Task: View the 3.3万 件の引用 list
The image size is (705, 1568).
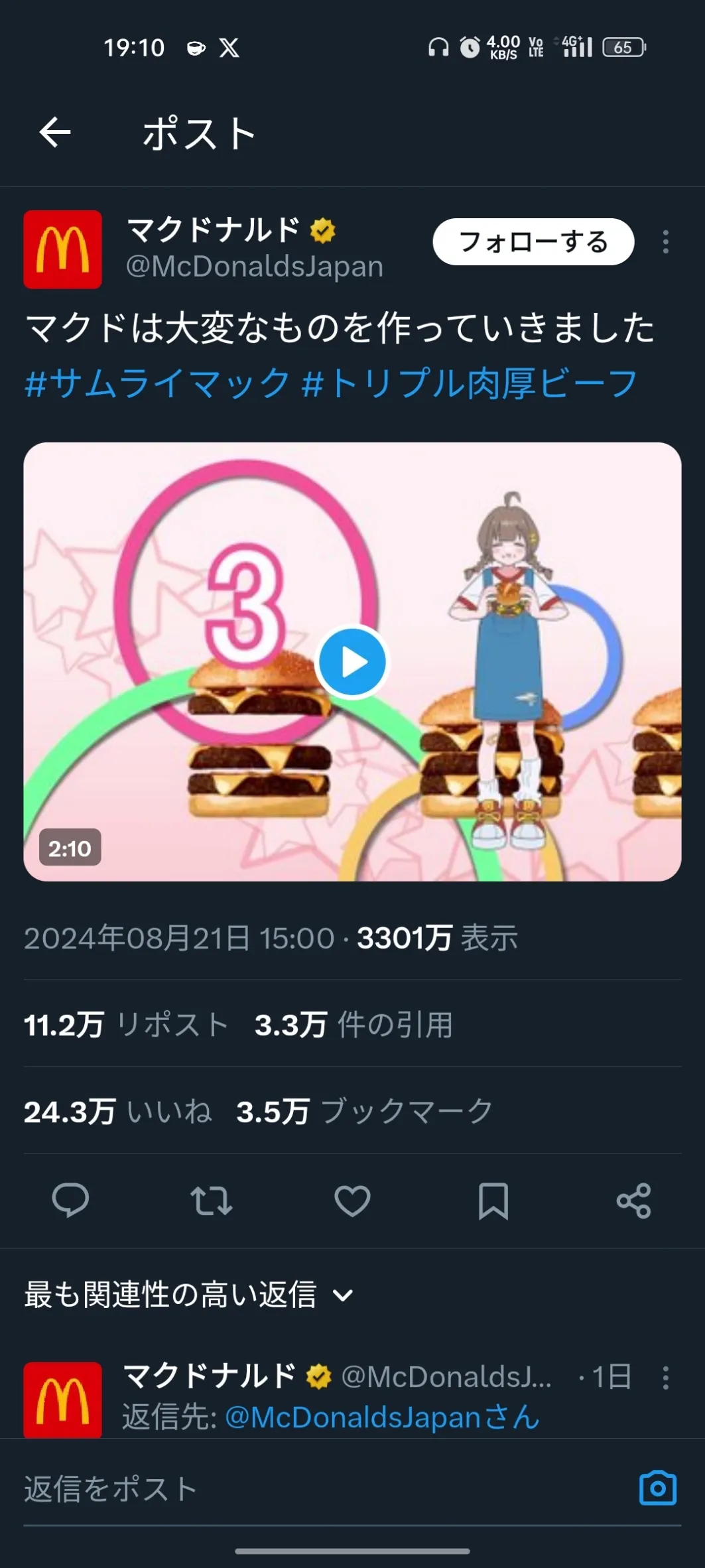Action: pyautogui.click(x=353, y=1025)
